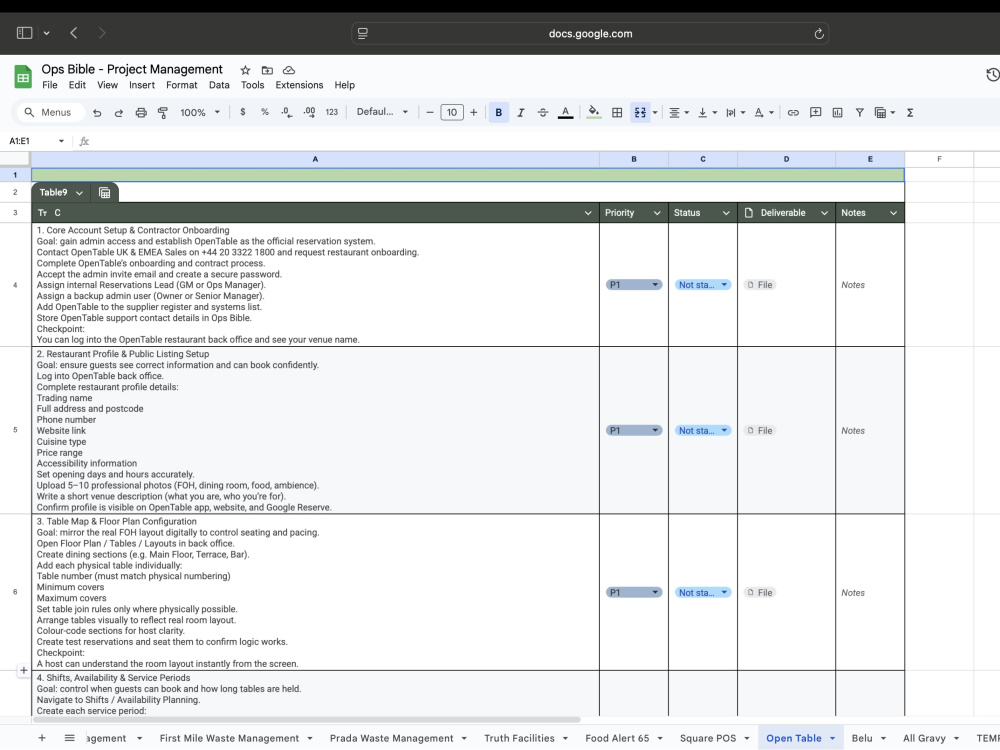Open vertical align dropdown
Screen dimensions: 1000x750
[707, 113]
